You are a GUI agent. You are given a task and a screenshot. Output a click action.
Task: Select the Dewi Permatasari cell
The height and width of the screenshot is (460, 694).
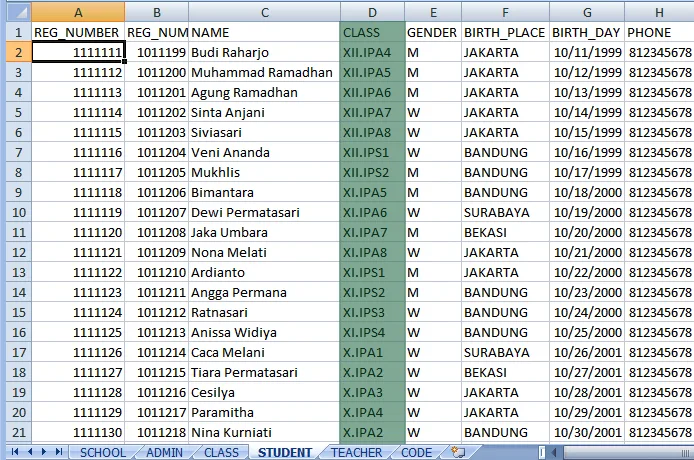[x=265, y=213]
